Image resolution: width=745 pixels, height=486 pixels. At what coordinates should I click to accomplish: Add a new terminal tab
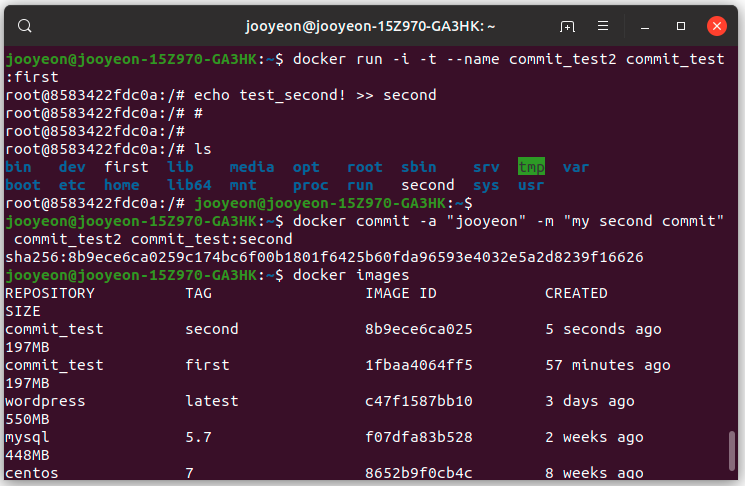[567, 26]
